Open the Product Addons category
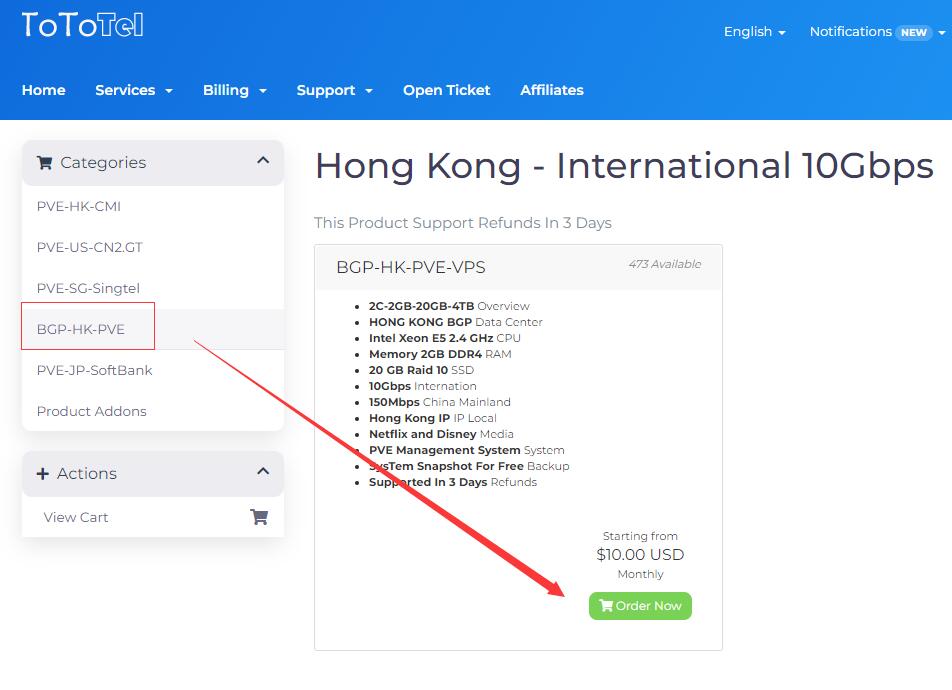 pyautogui.click(x=153, y=411)
